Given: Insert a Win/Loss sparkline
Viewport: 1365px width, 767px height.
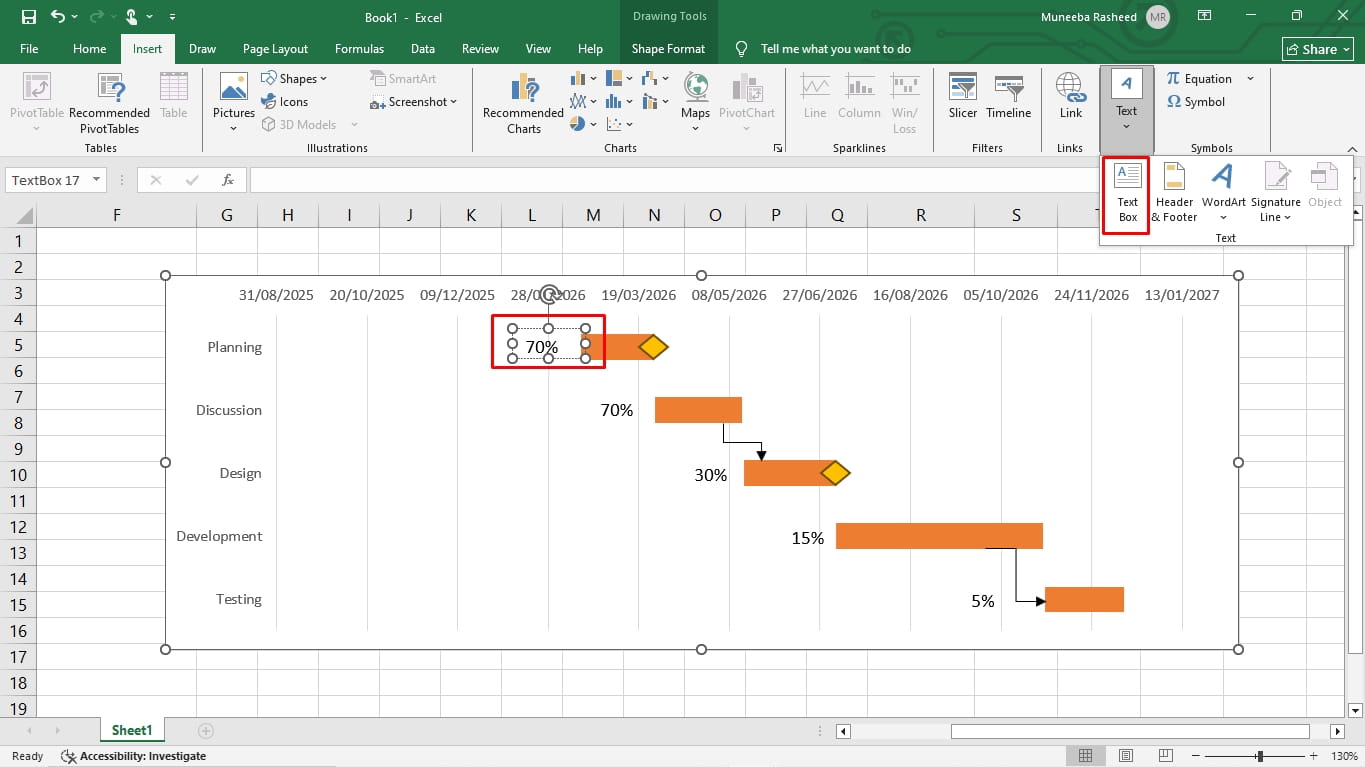Looking at the screenshot, I should pyautogui.click(x=904, y=102).
